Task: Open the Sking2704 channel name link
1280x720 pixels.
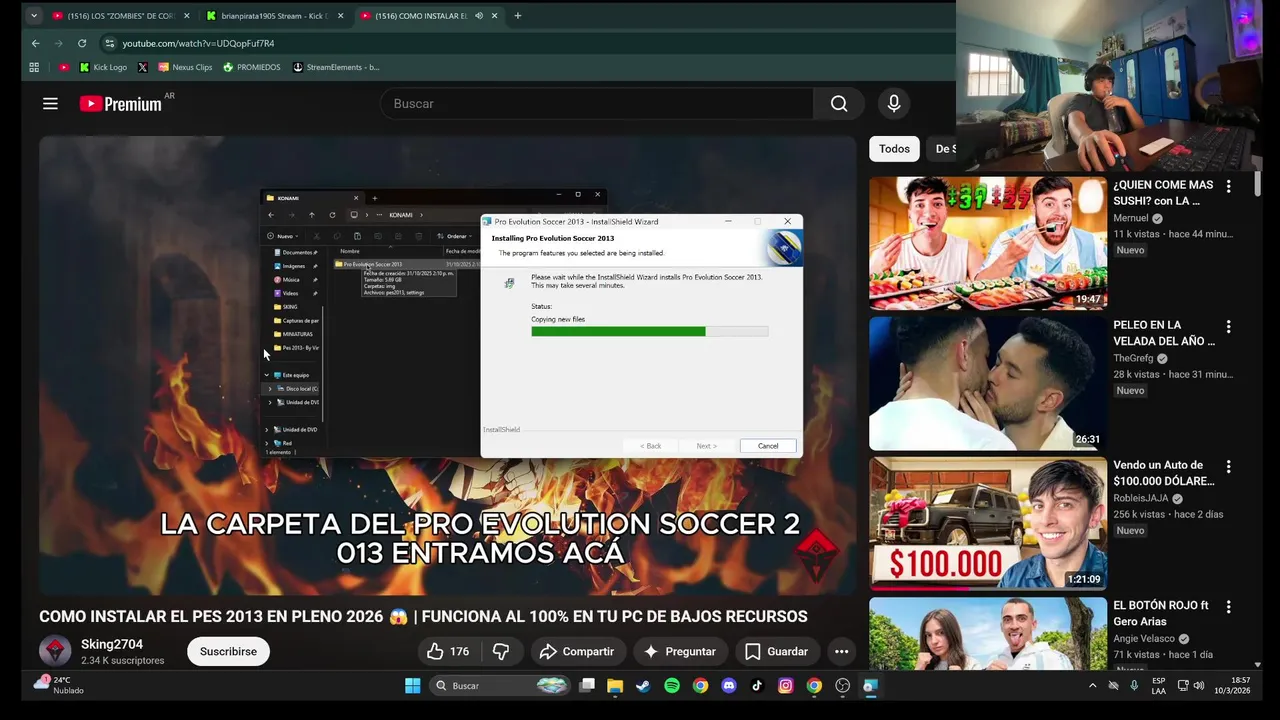Action: click(112, 644)
